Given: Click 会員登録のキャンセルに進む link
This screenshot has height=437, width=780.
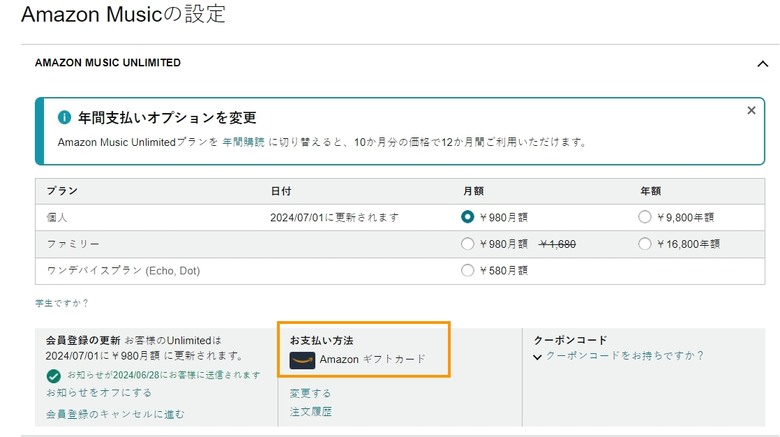Looking at the screenshot, I should click(115, 414).
